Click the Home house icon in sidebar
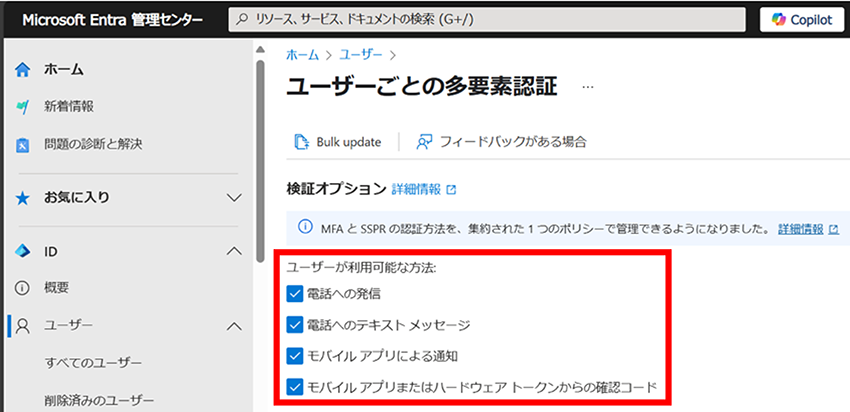Screen dimensions: 850x412 (22, 70)
